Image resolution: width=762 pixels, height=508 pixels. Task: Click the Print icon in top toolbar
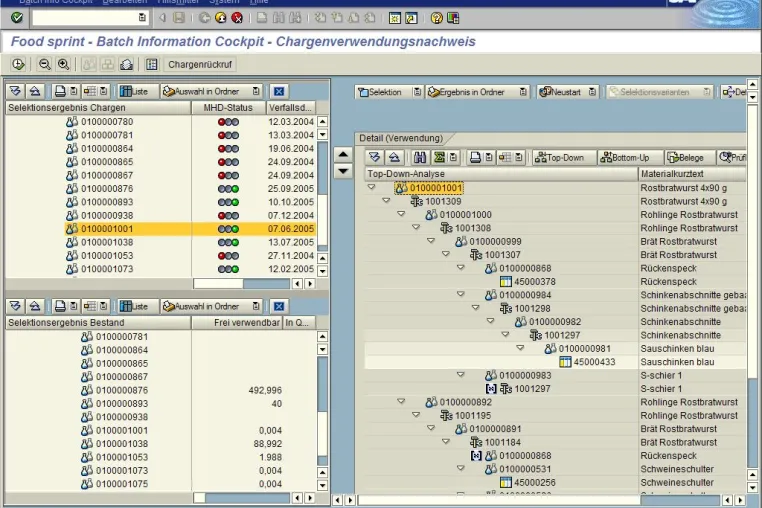pos(262,18)
